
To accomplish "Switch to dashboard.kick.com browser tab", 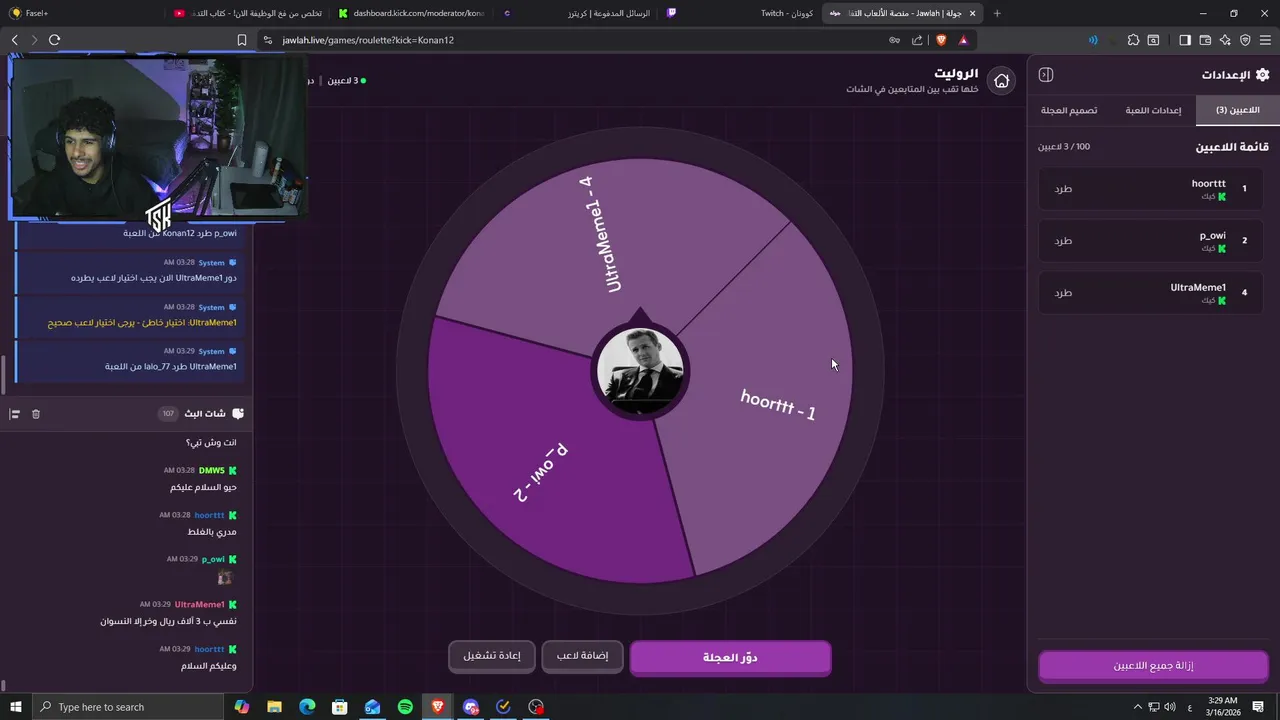I will click(x=413, y=13).
